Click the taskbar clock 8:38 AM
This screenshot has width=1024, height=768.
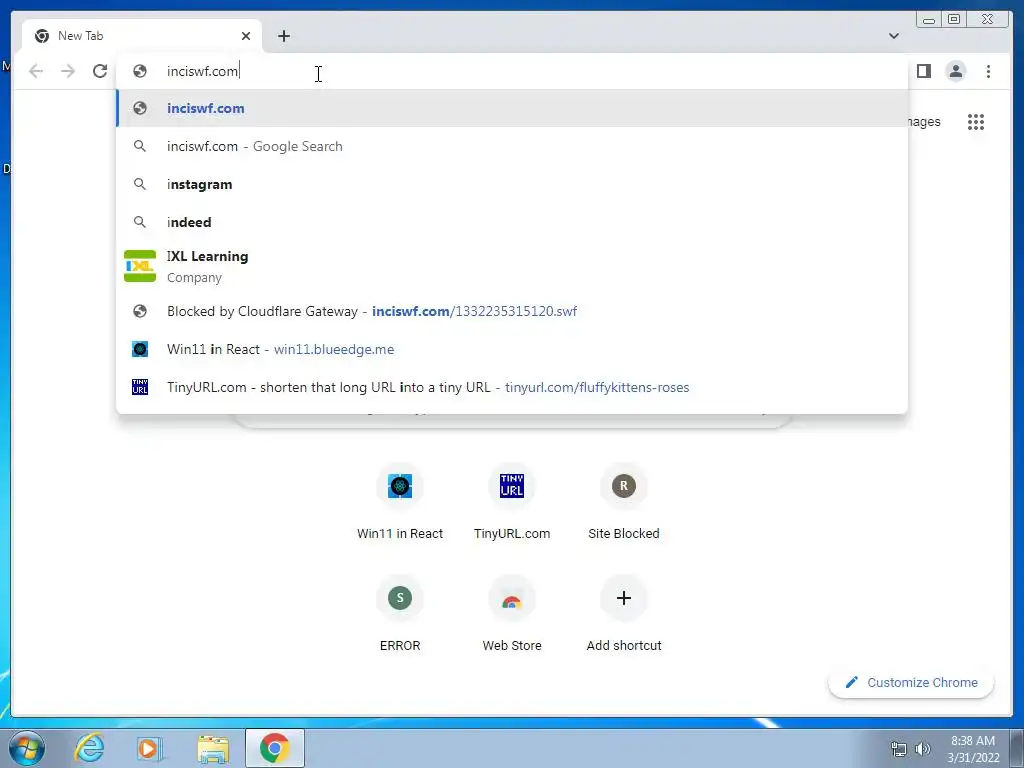coord(973,748)
